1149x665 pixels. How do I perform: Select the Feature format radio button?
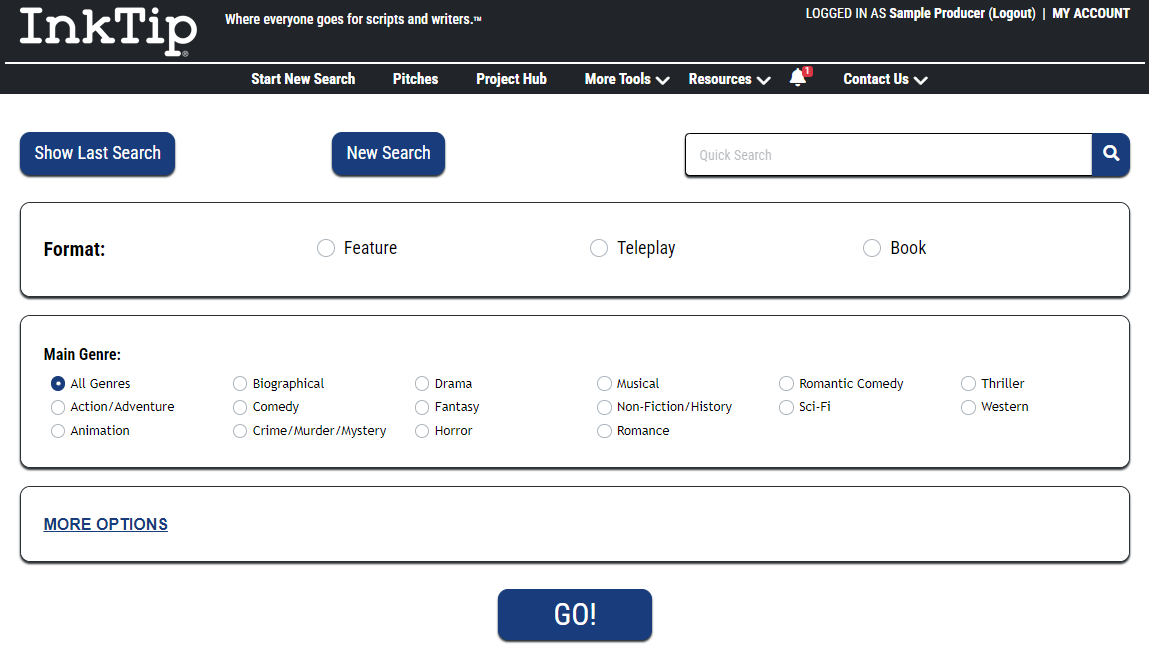tap(326, 248)
